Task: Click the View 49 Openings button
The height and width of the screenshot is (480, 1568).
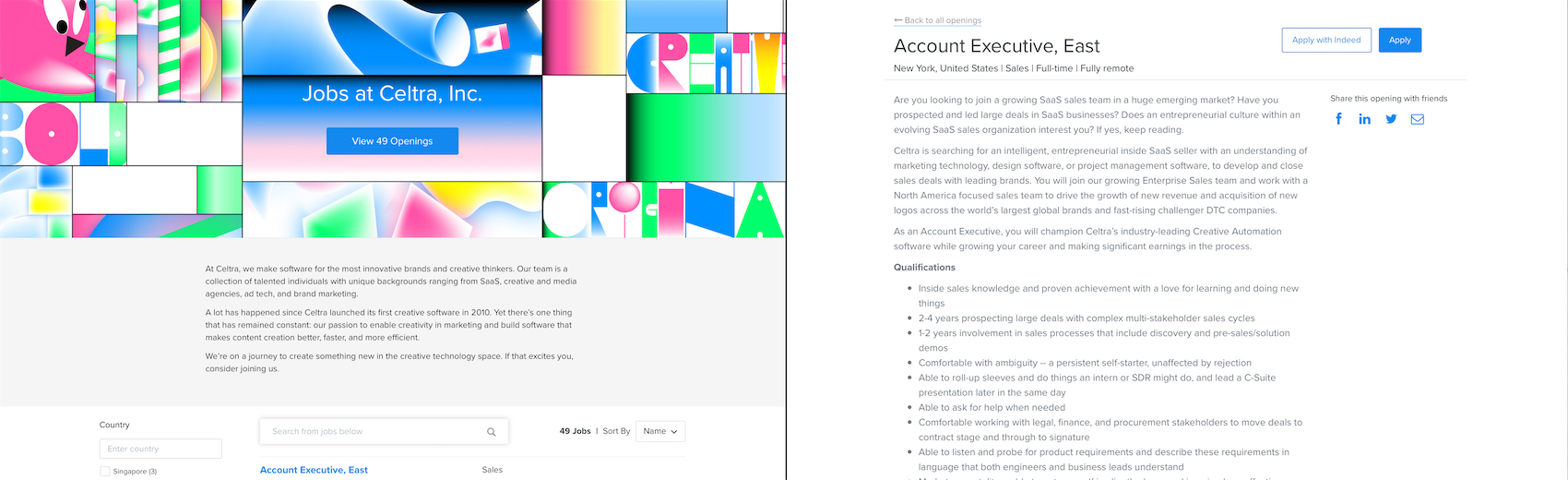Action: 392,141
